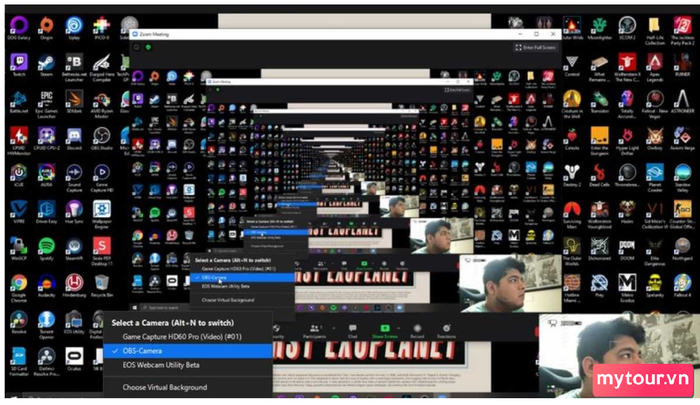Click Enter Full Screen in Zoom Meeting
The image size is (700, 405).
(x=536, y=47)
